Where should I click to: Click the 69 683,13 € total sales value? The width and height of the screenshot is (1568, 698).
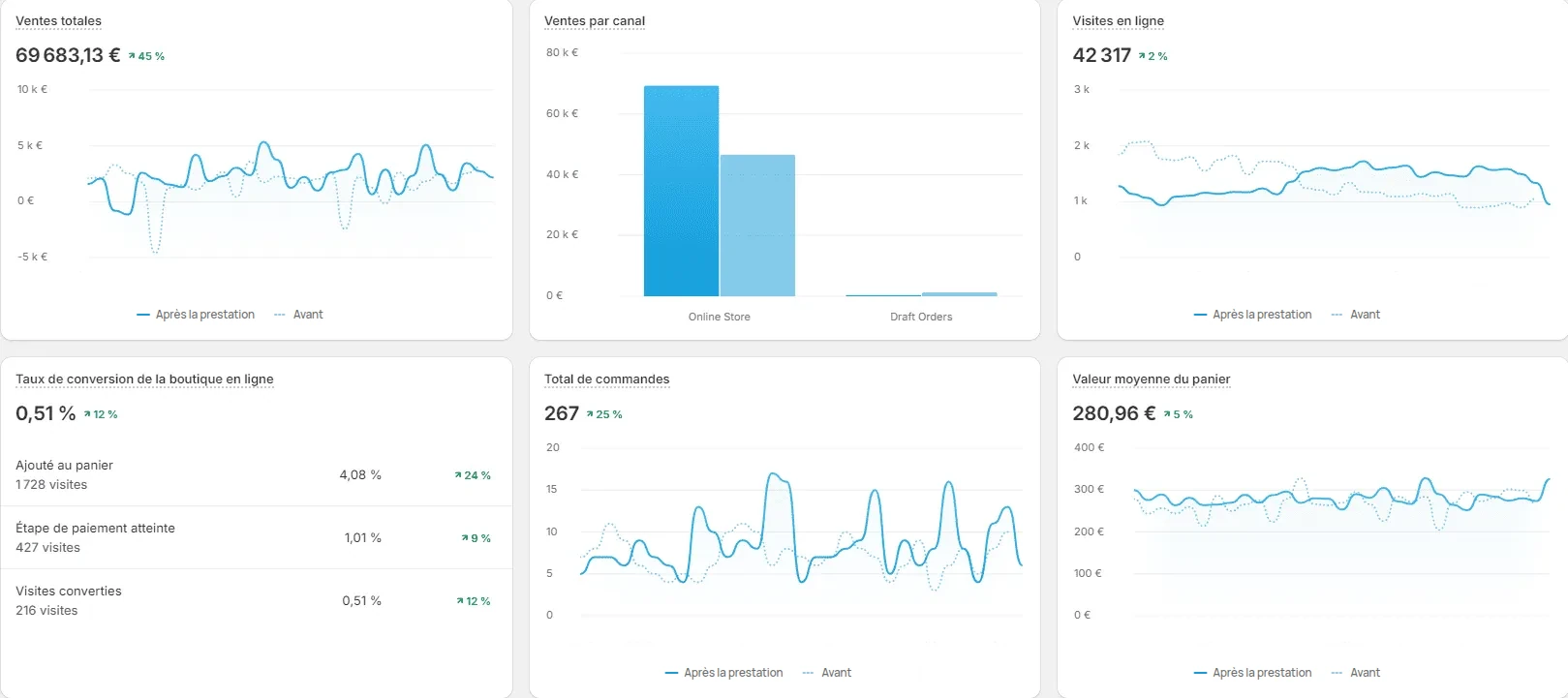click(68, 55)
